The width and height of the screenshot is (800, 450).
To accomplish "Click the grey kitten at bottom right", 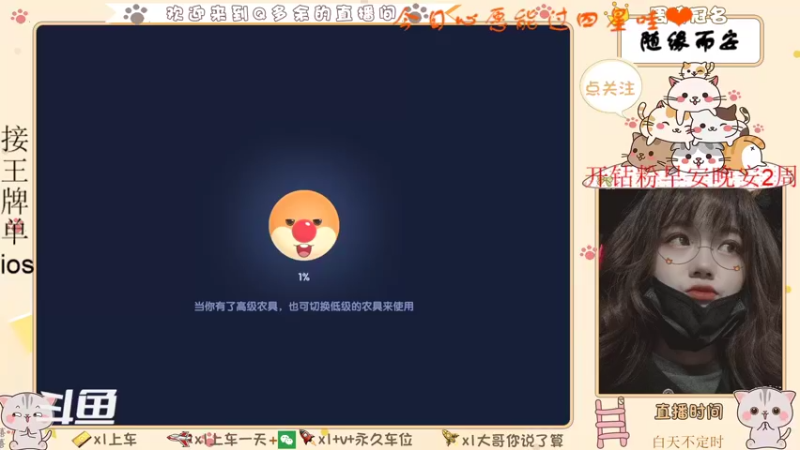I will [764, 418].
